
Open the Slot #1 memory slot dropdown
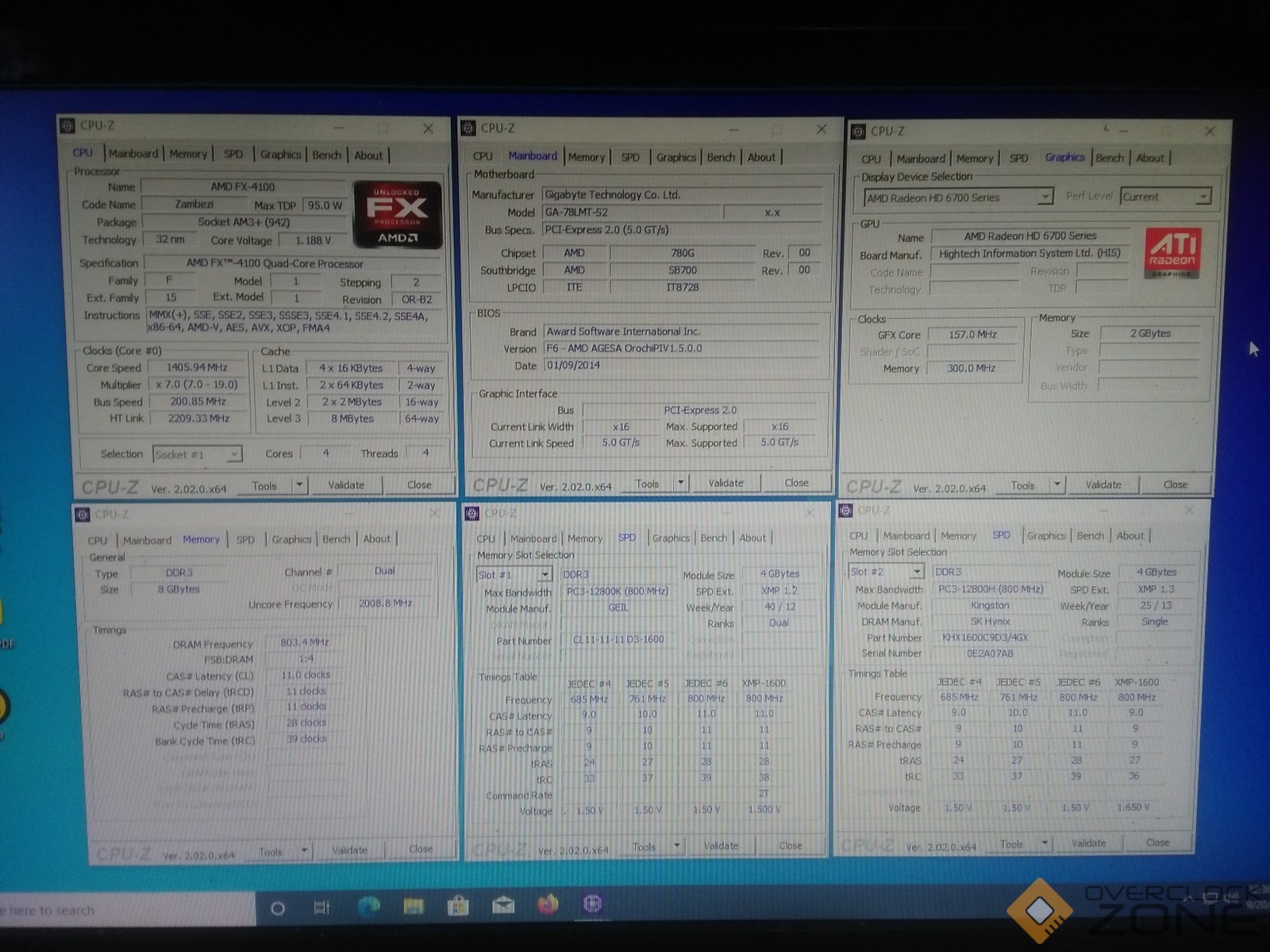tap(545, 574)
